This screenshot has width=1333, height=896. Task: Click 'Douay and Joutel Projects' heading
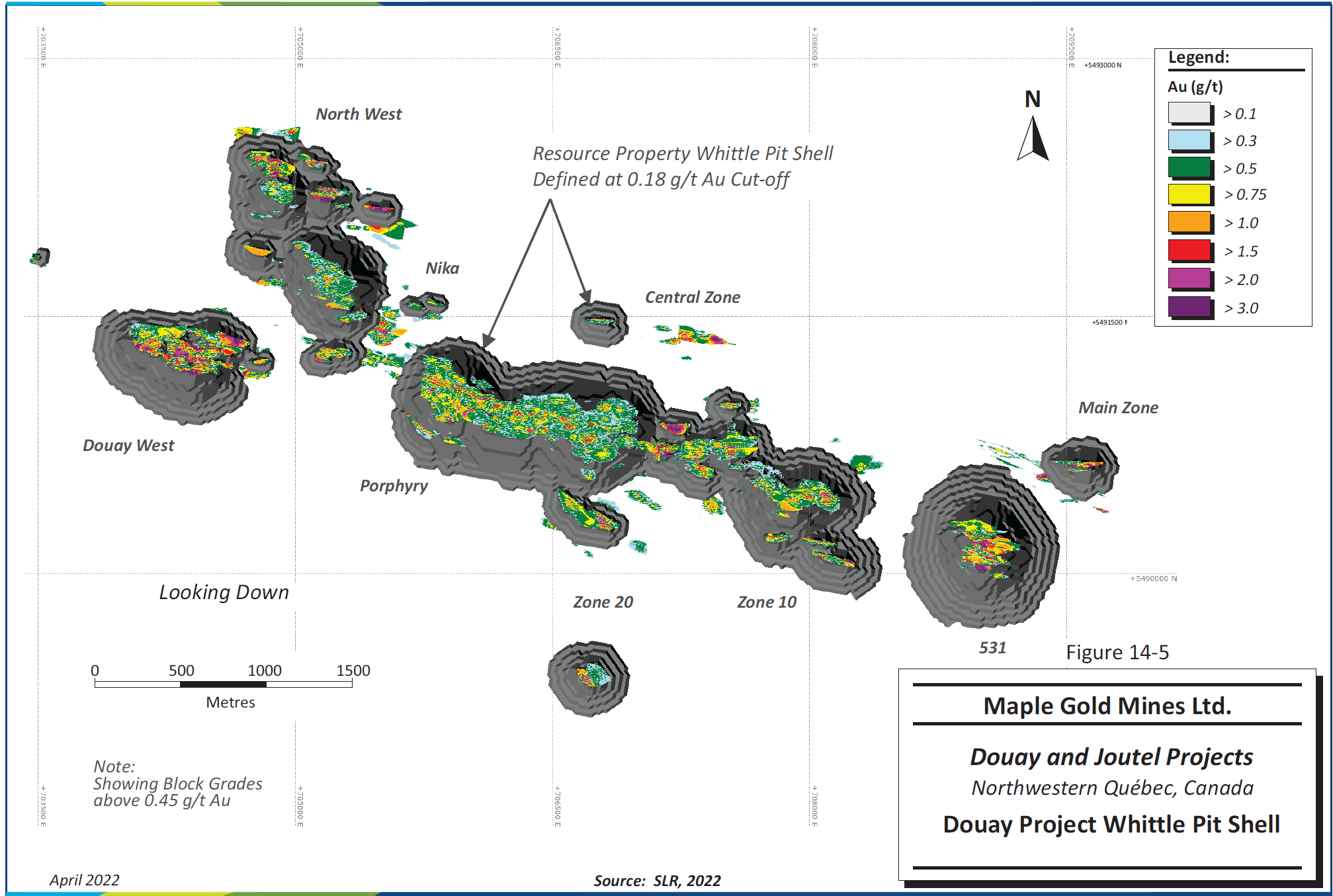coord(1111,757)
